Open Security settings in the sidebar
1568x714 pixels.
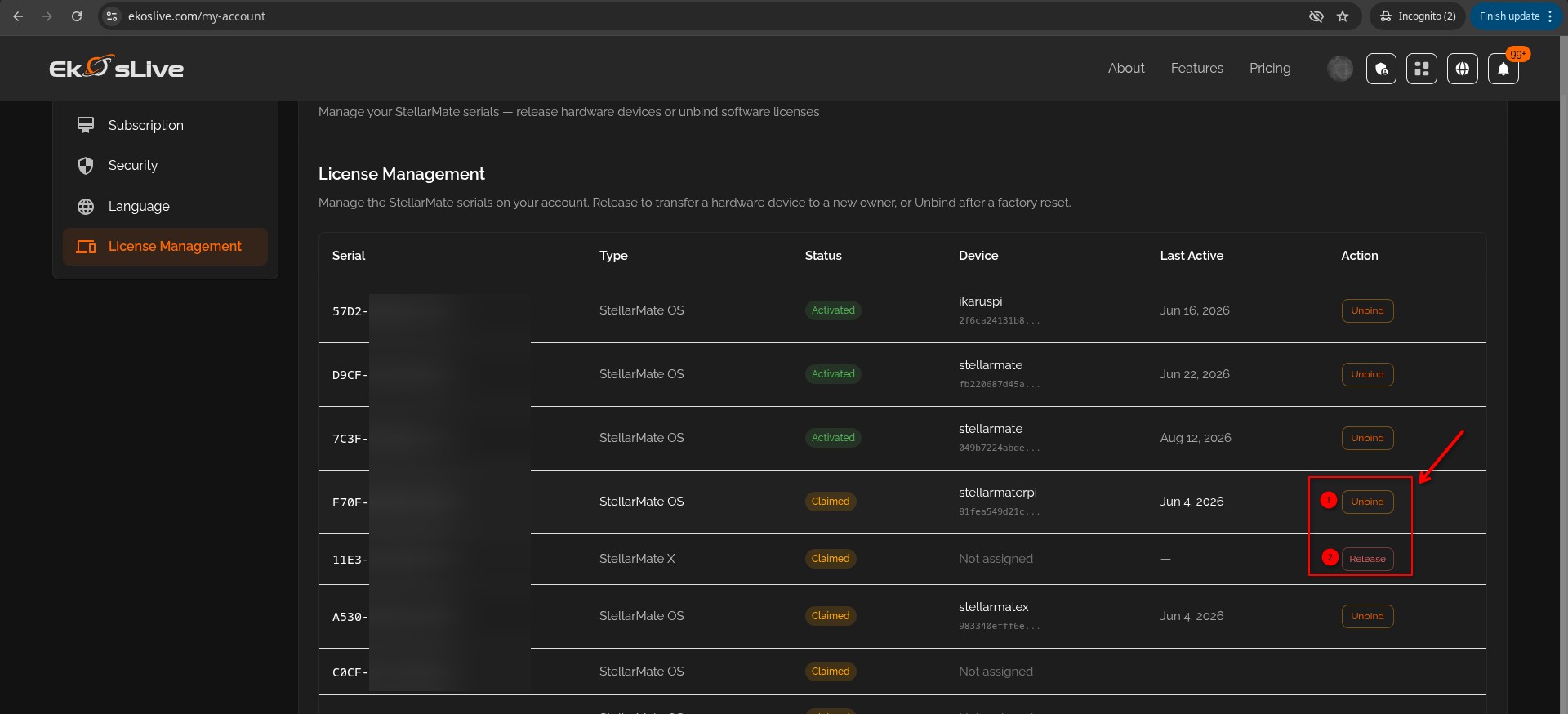(165, 166)
